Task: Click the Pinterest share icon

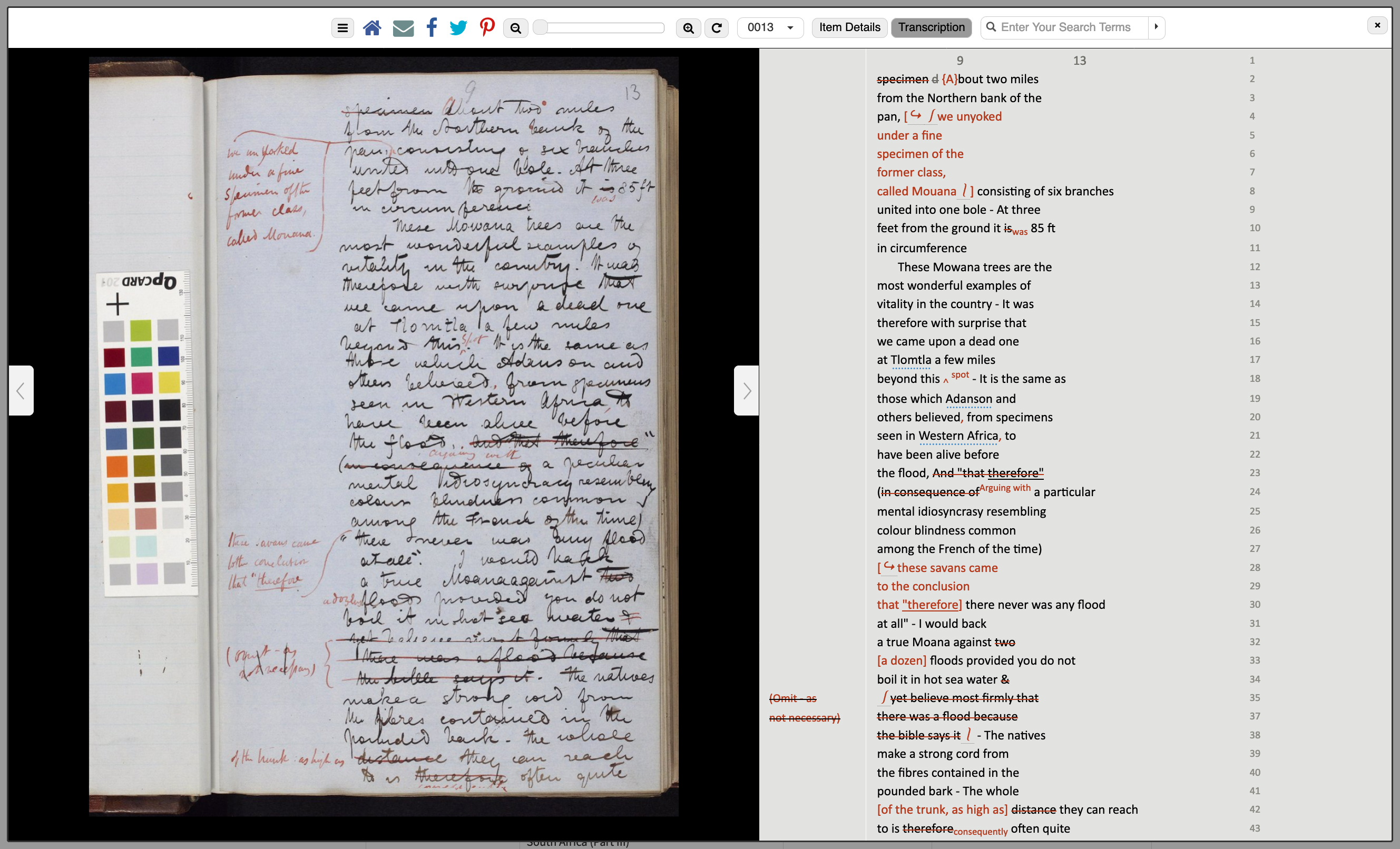Action: point(486,27)
